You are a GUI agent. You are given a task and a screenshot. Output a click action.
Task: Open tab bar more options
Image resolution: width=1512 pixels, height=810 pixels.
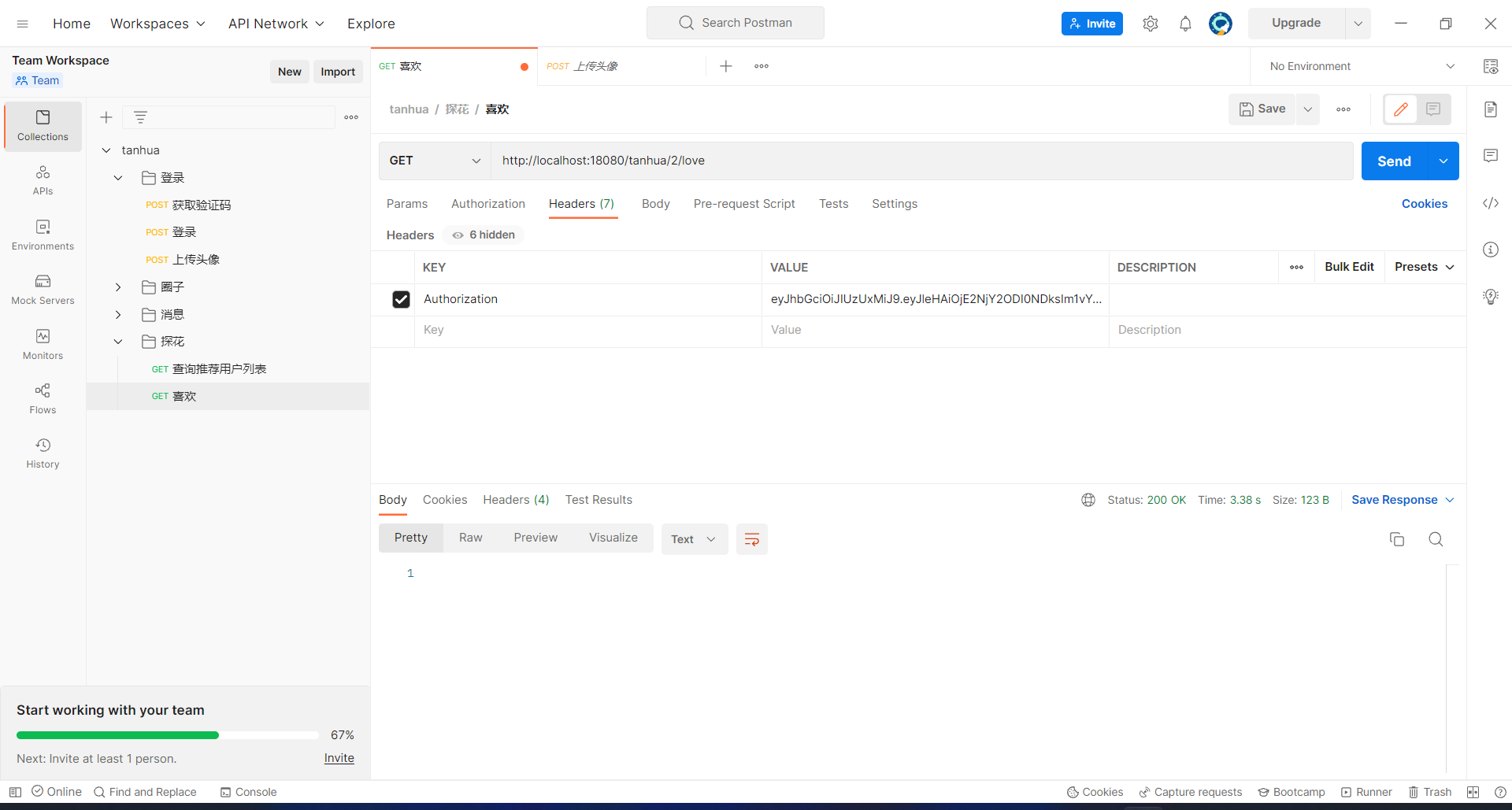762,66
